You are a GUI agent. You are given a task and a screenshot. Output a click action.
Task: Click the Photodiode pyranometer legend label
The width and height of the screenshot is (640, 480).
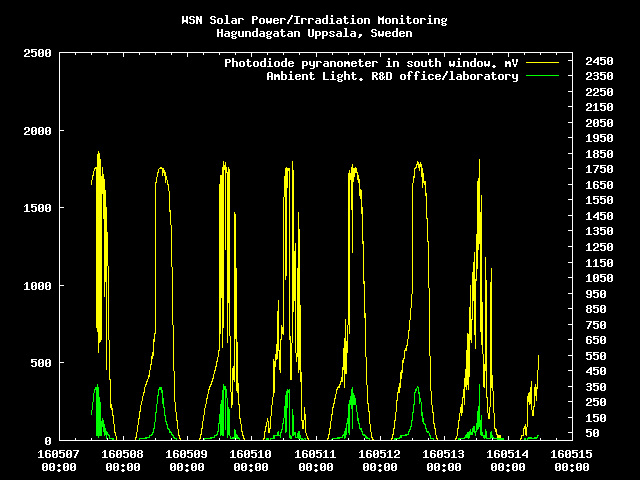coord(371,63)
